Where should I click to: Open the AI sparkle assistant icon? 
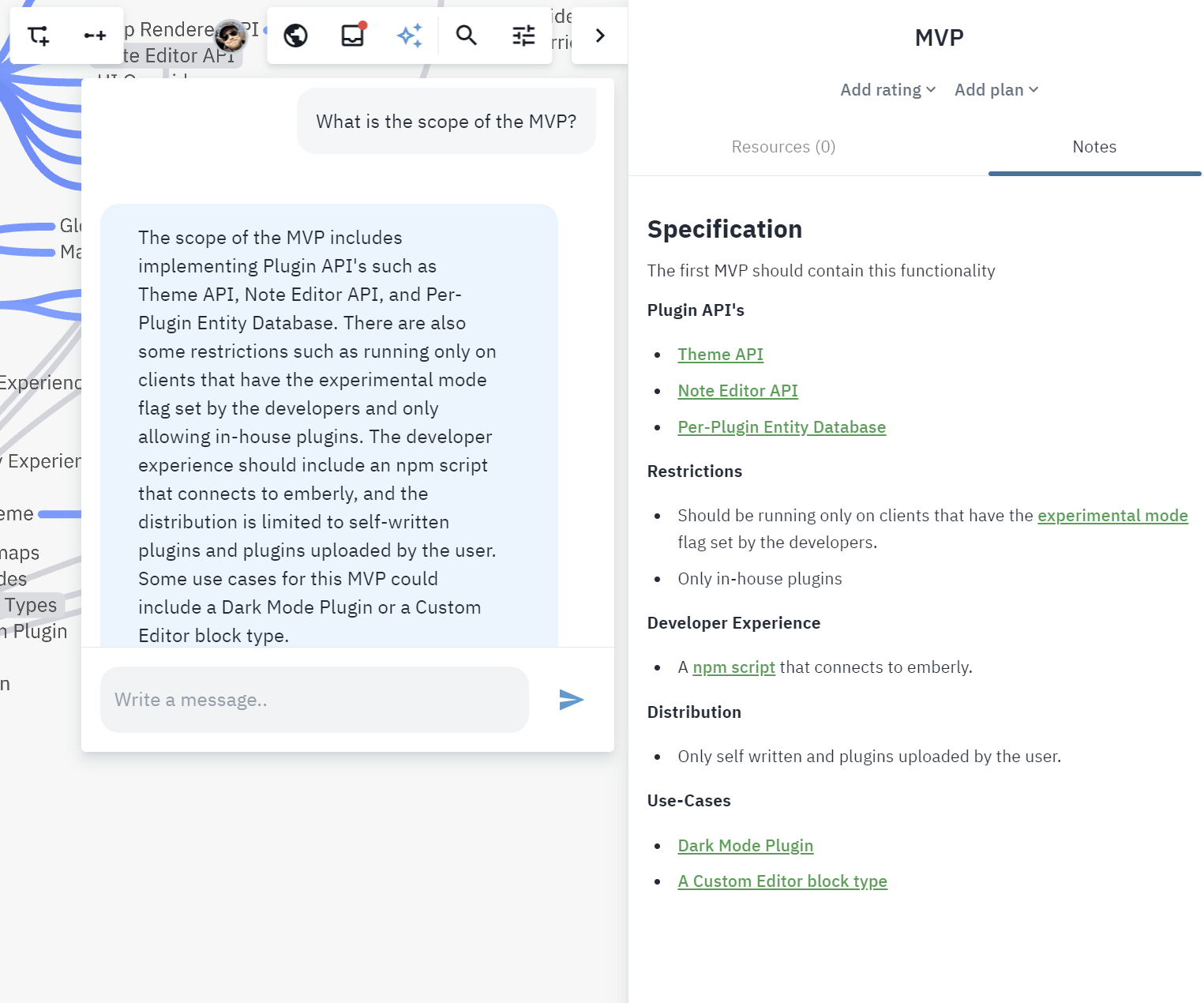[410, 36]
